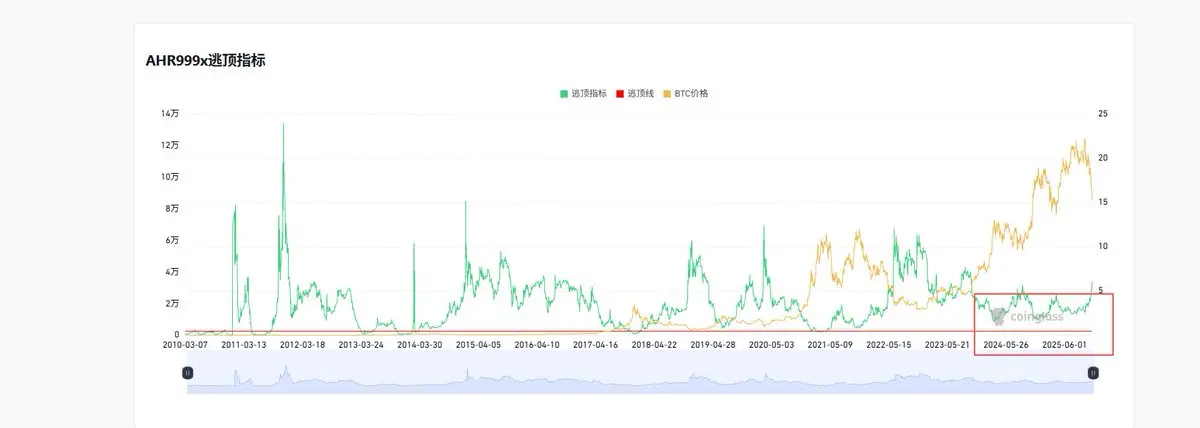Click the 2013-03-24 date label
Viewport: 1200px width, 428px height.
[362, 344]
